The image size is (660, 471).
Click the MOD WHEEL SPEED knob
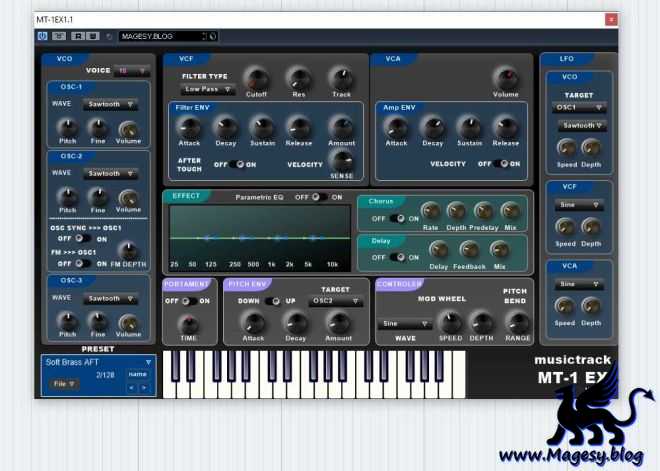pyautogui.click(x=450, y=322)
